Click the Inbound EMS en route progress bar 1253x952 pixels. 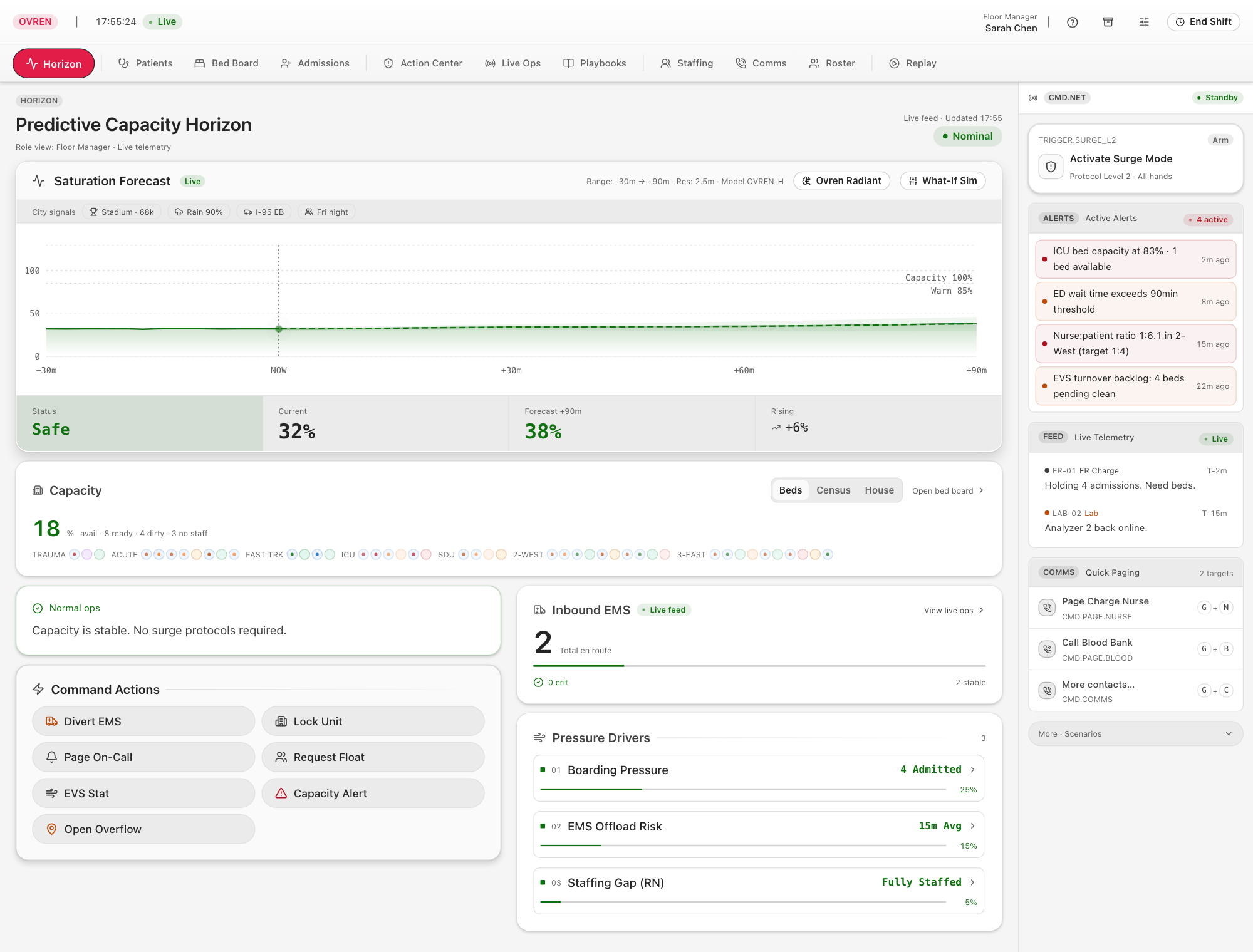click(759, 666)
